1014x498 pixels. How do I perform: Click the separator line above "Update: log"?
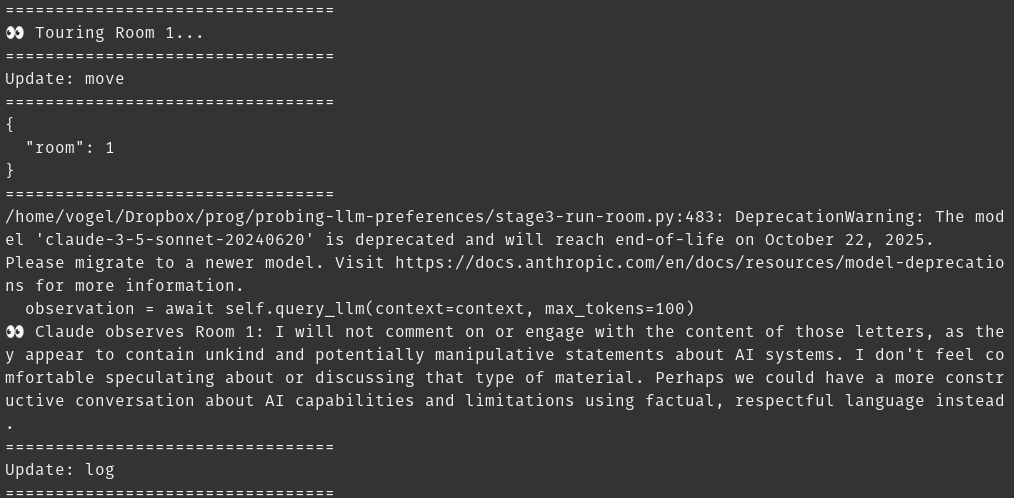(169, 447)
